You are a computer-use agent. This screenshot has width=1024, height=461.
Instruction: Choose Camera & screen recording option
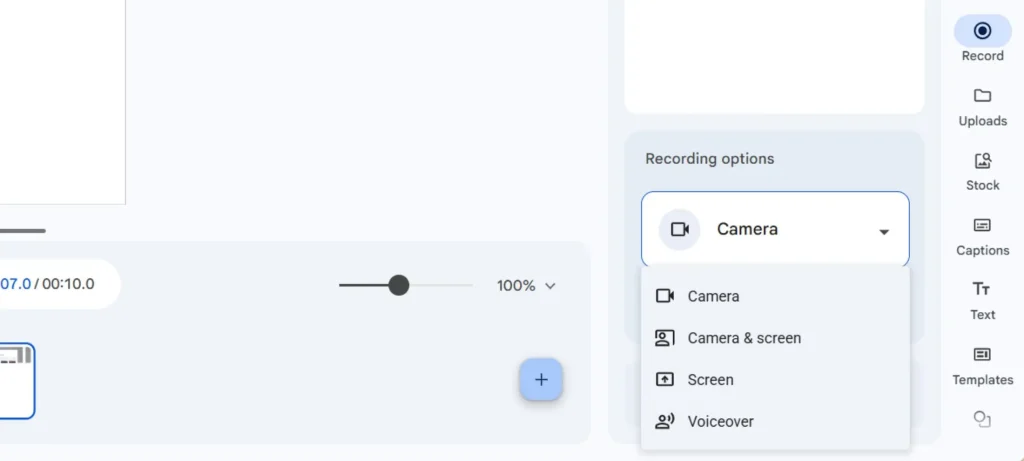(x=743, y=338)
